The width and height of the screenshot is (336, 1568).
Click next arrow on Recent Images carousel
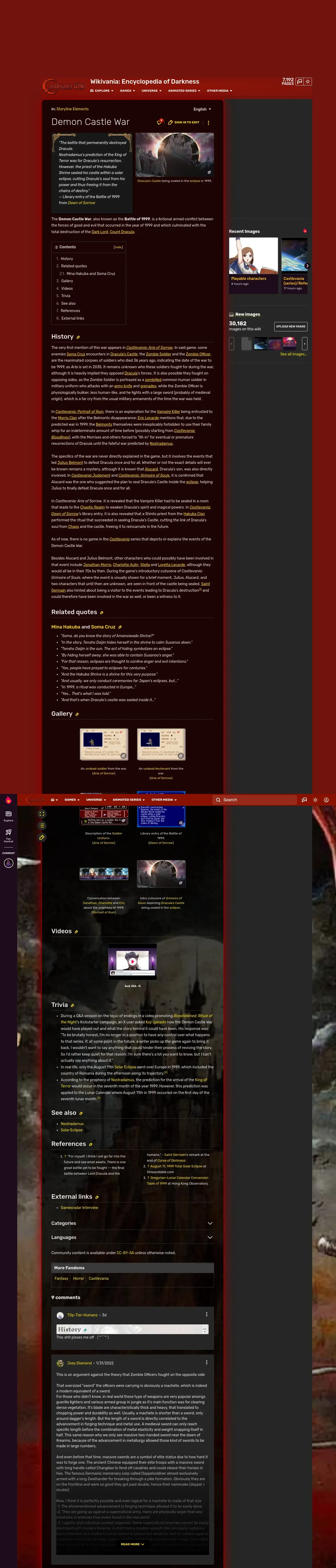tap(307, 266)
